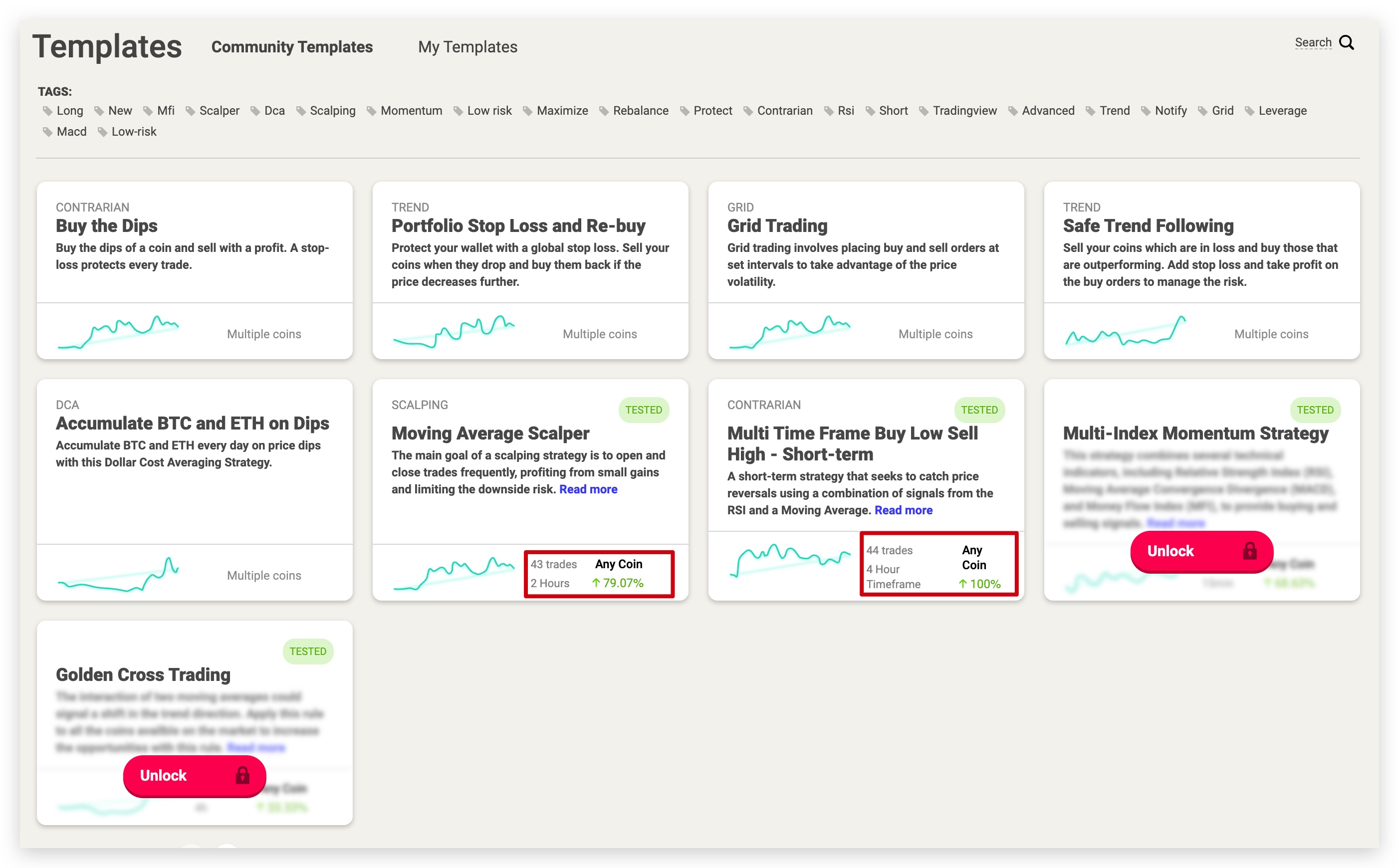Click the 44 trades text
Screen dimensions: 1399x868
[889, 550]
